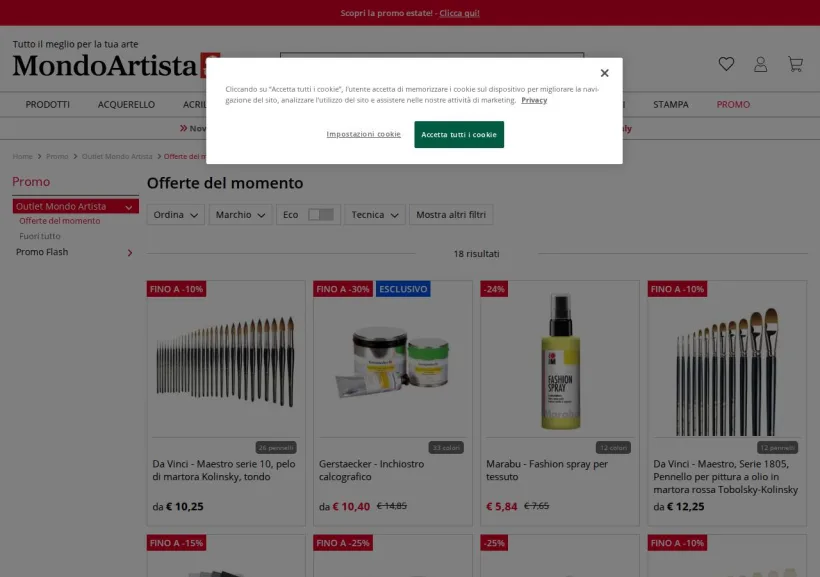Viewport: 820px width, 577px height.
Task: Go to Home breadcrumb
Action: click(x=22, y=156)
